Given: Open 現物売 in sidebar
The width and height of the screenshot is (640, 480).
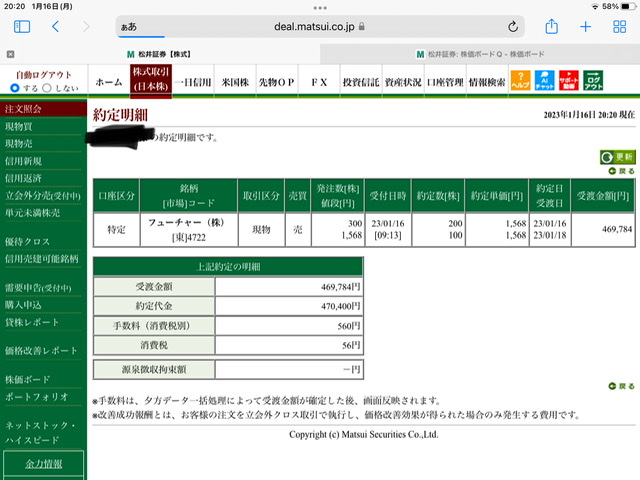Looking at the screenshot, I should (x=18, y=143).
